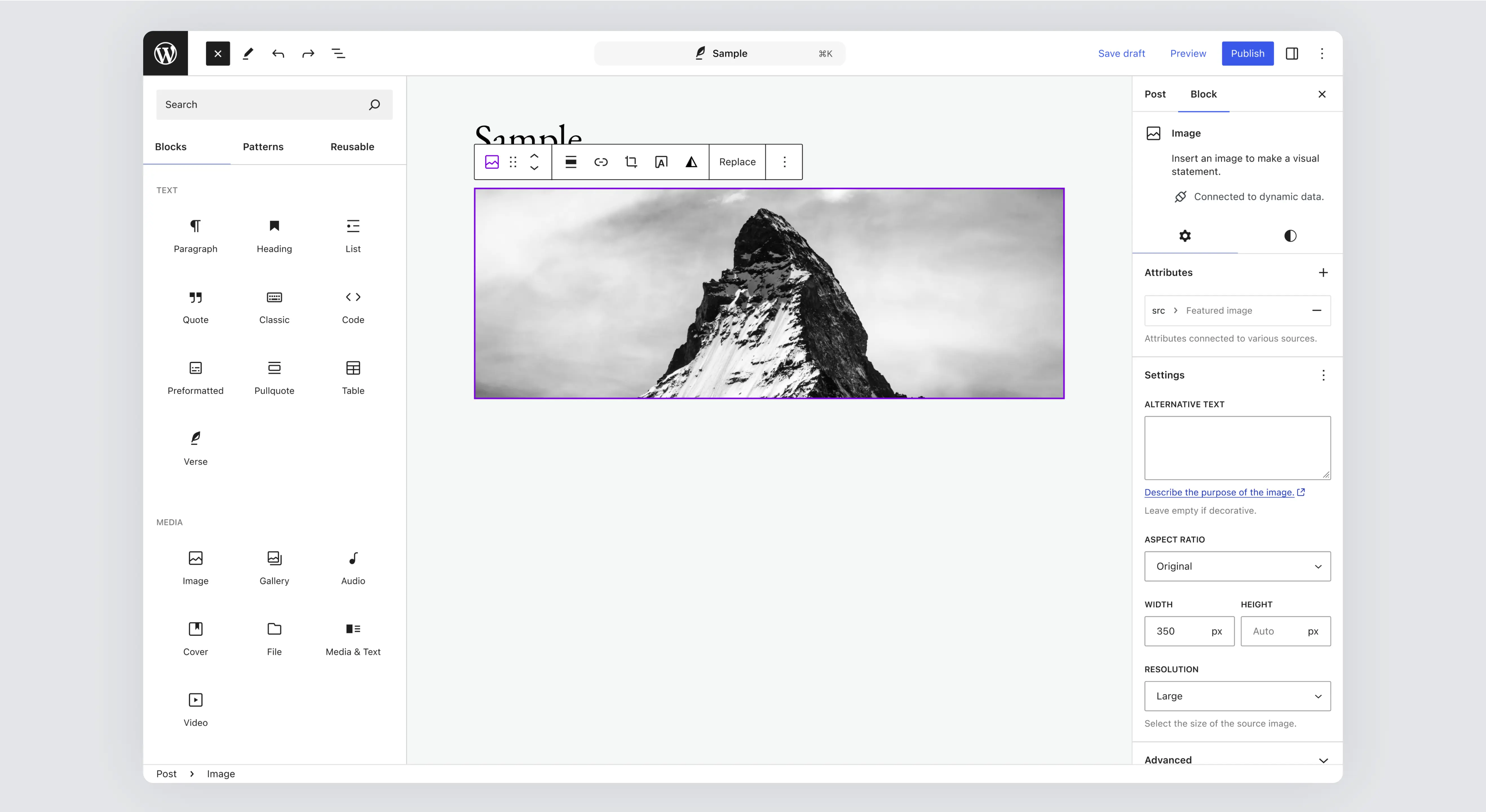Open the Resolution dropdown showing Large

point(1237,696)
